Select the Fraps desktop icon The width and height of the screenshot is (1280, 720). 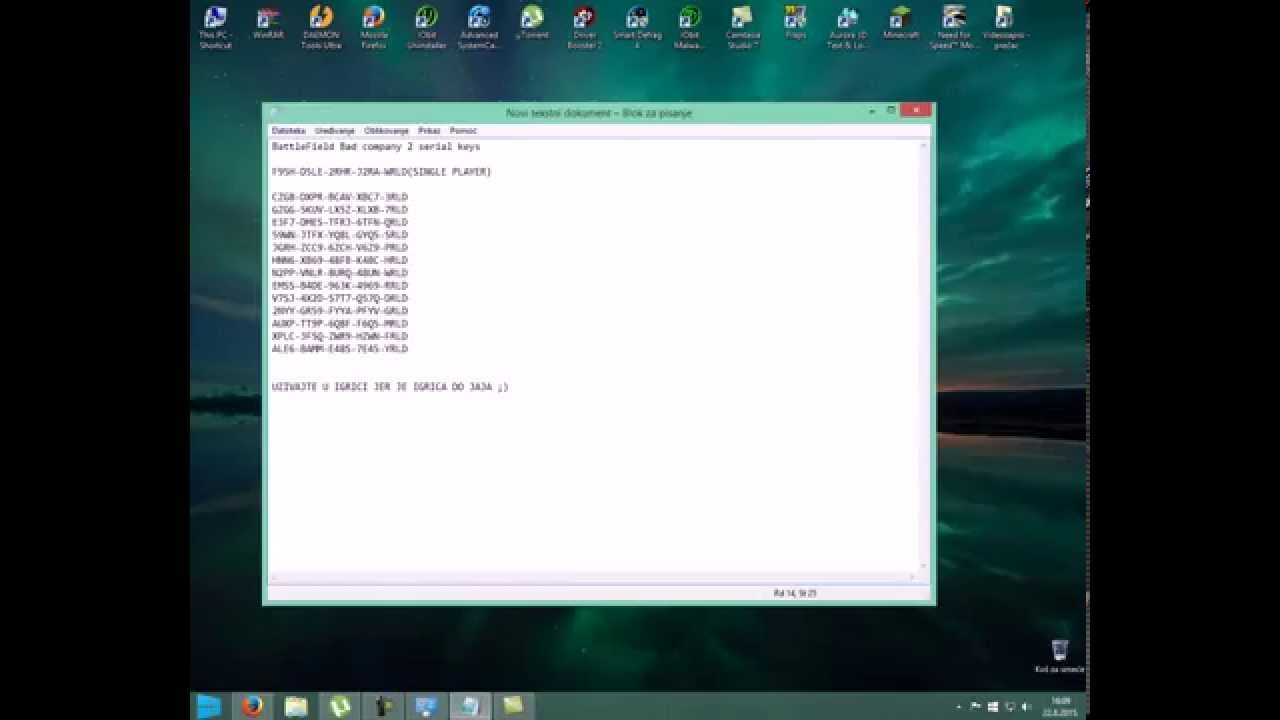point(795,23)
